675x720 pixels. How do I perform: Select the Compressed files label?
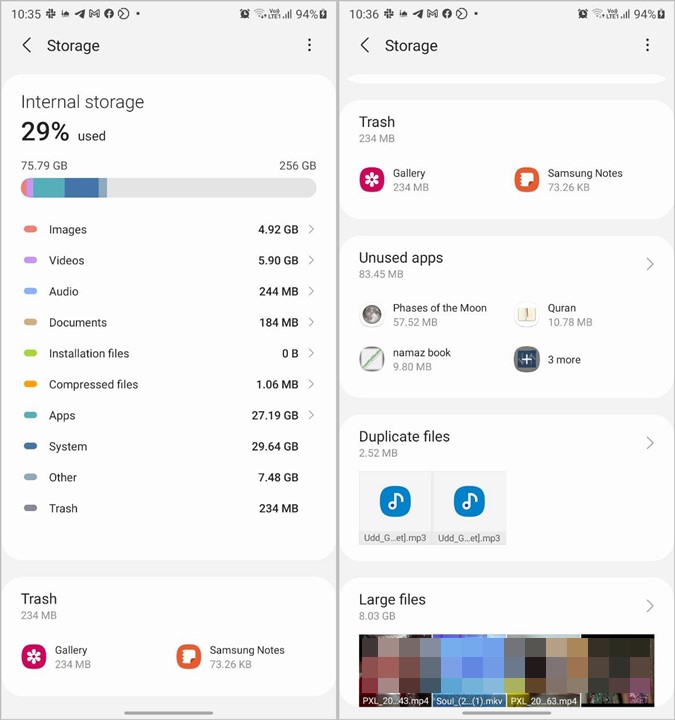coord(93,384)
